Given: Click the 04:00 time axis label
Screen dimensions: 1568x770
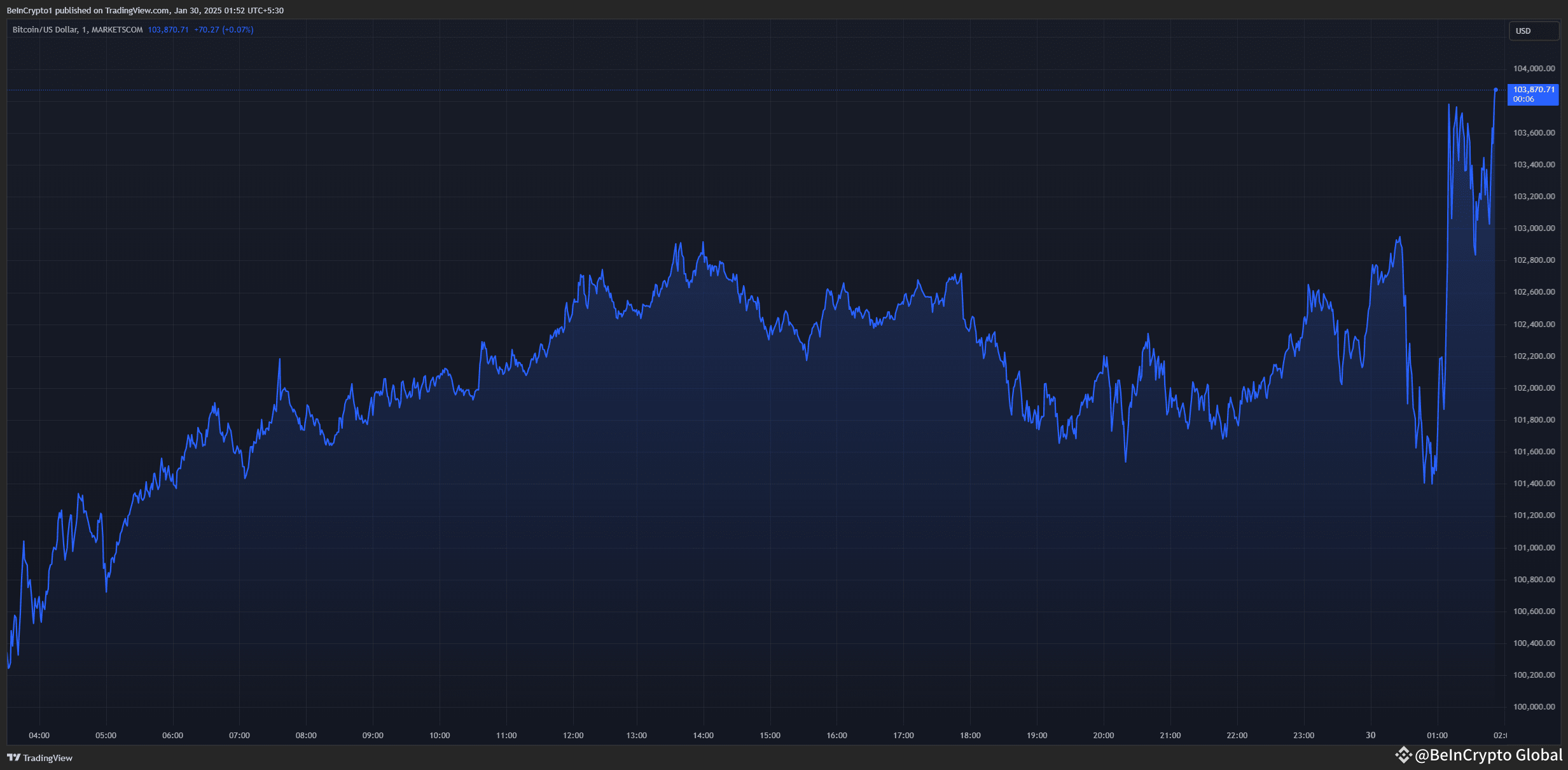Looking at the screenshot, I should (x=39, y=735).
